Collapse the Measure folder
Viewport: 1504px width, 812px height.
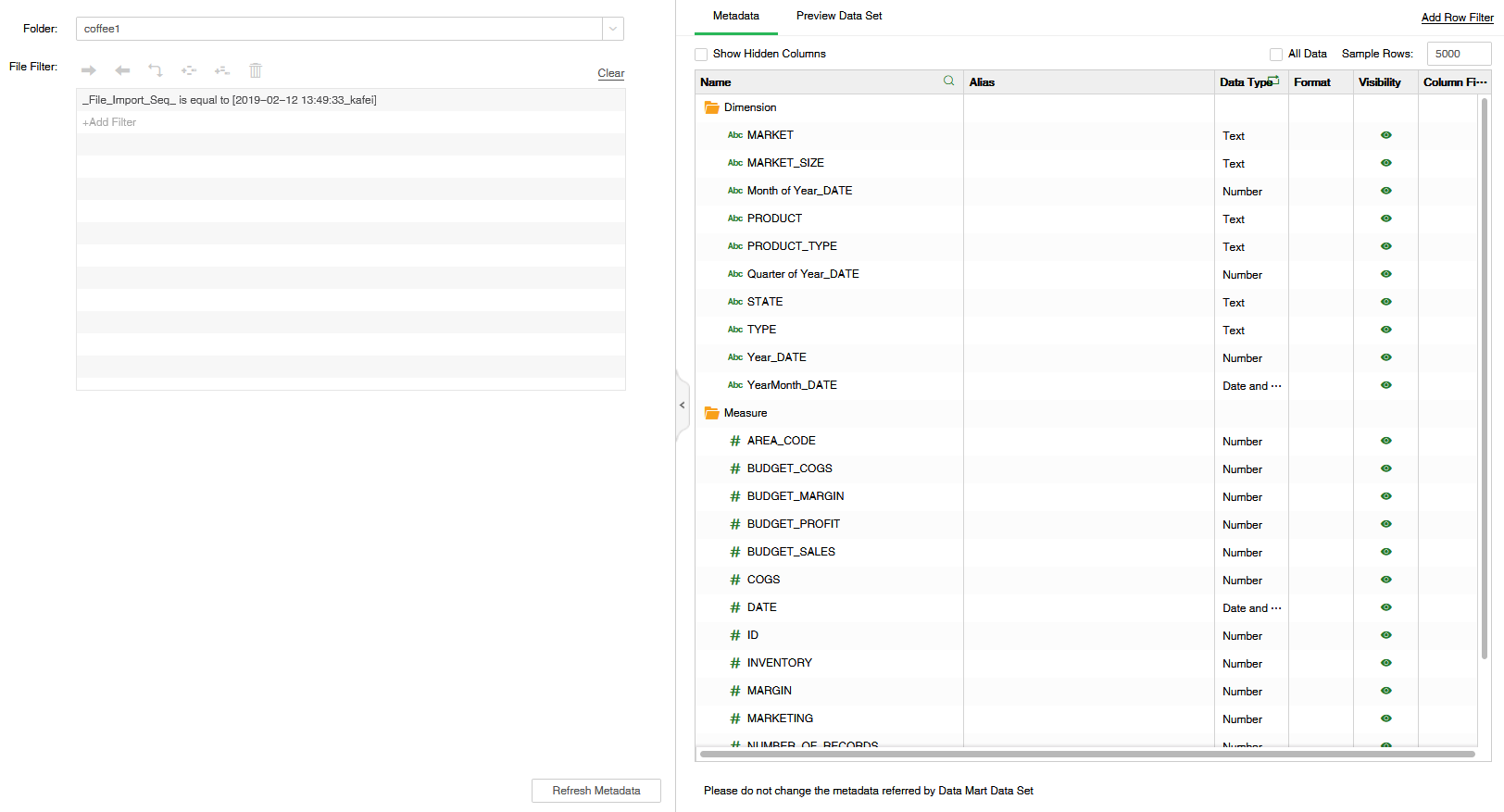pos(711,413)
